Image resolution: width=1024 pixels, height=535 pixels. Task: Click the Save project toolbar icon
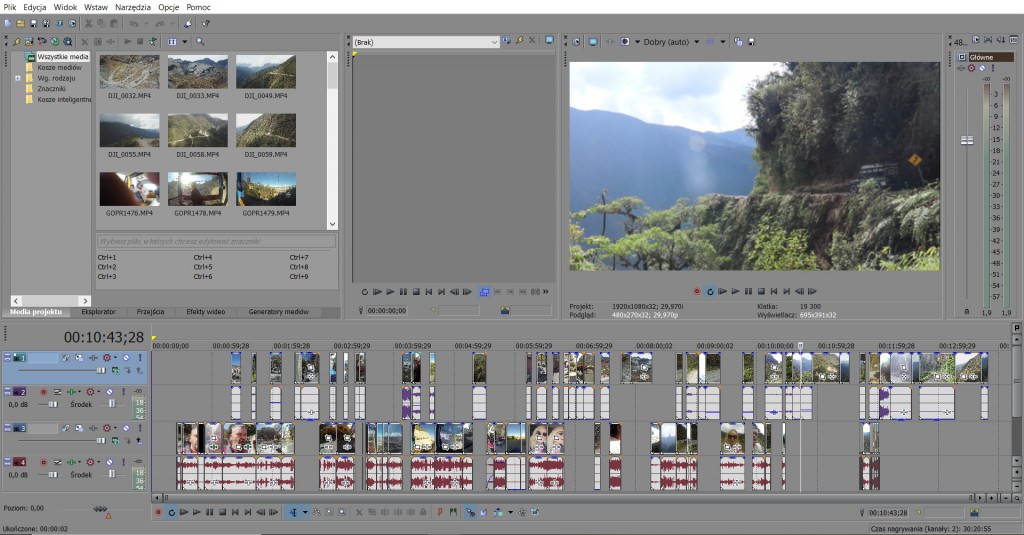pos(33,23)
